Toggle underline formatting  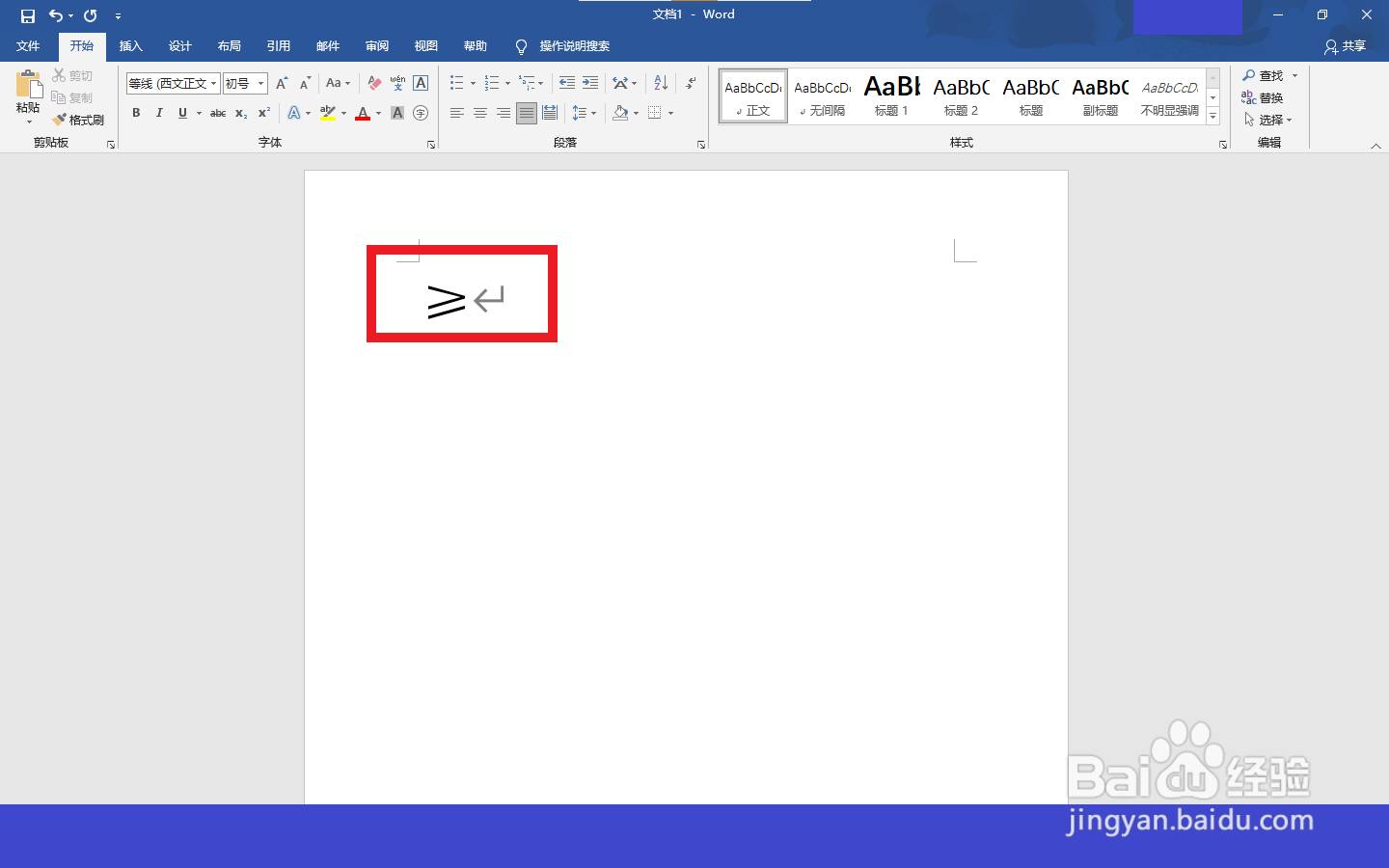click(x=182, y=113)
